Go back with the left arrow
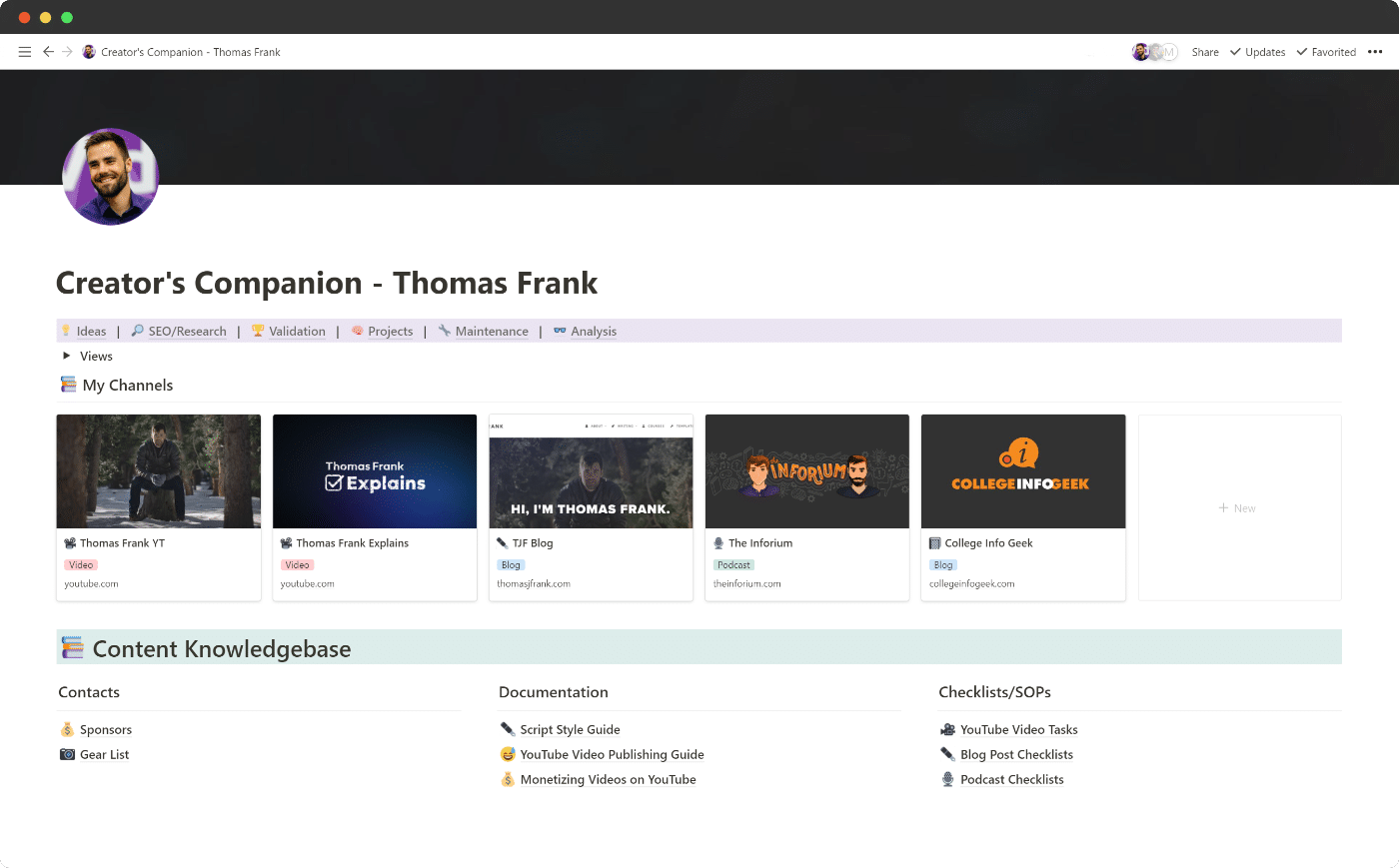1399x868 pixels. point(48,52)
